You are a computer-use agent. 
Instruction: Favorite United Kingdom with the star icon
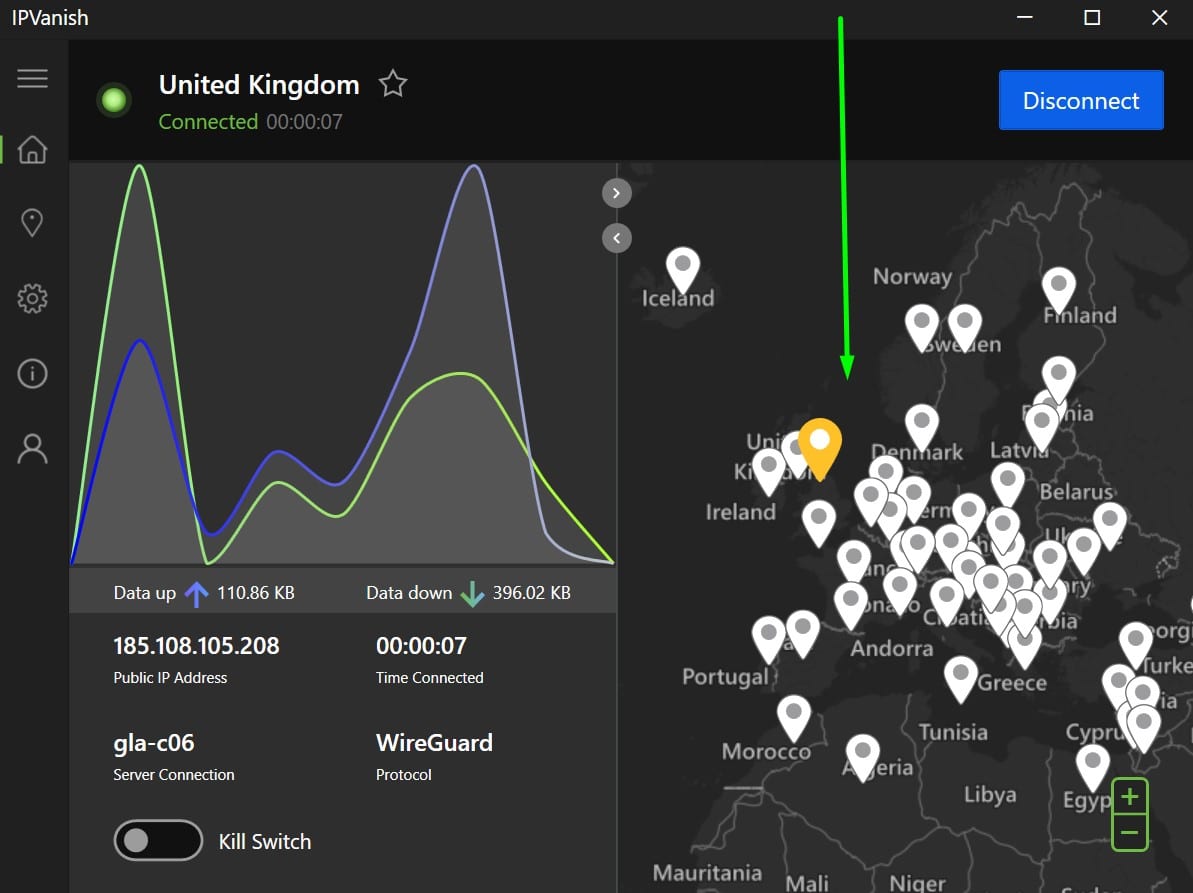tap(393, 84)
